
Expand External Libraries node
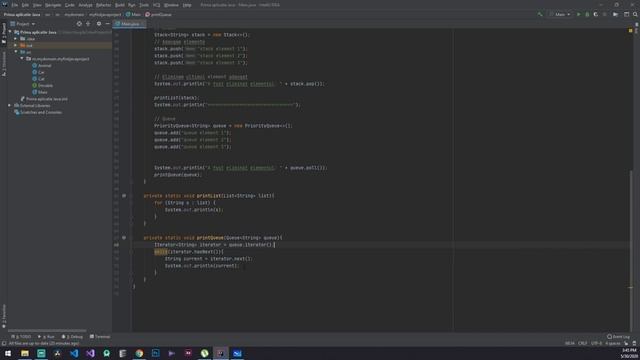pos(10,105)
